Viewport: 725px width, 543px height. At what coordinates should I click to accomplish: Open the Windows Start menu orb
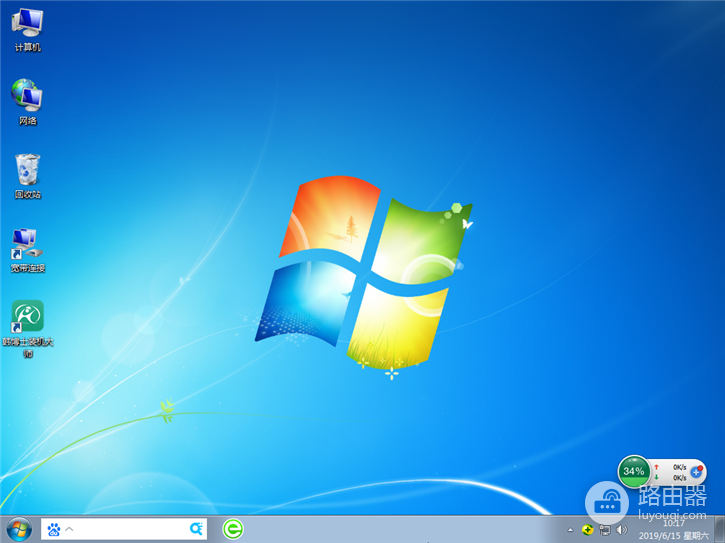pos(19,529)
